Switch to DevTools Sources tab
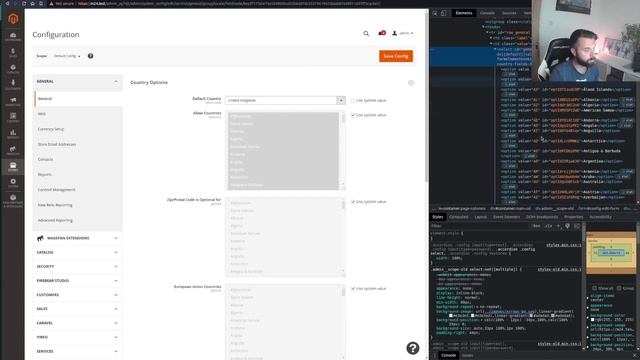 [x=509, y=13]
